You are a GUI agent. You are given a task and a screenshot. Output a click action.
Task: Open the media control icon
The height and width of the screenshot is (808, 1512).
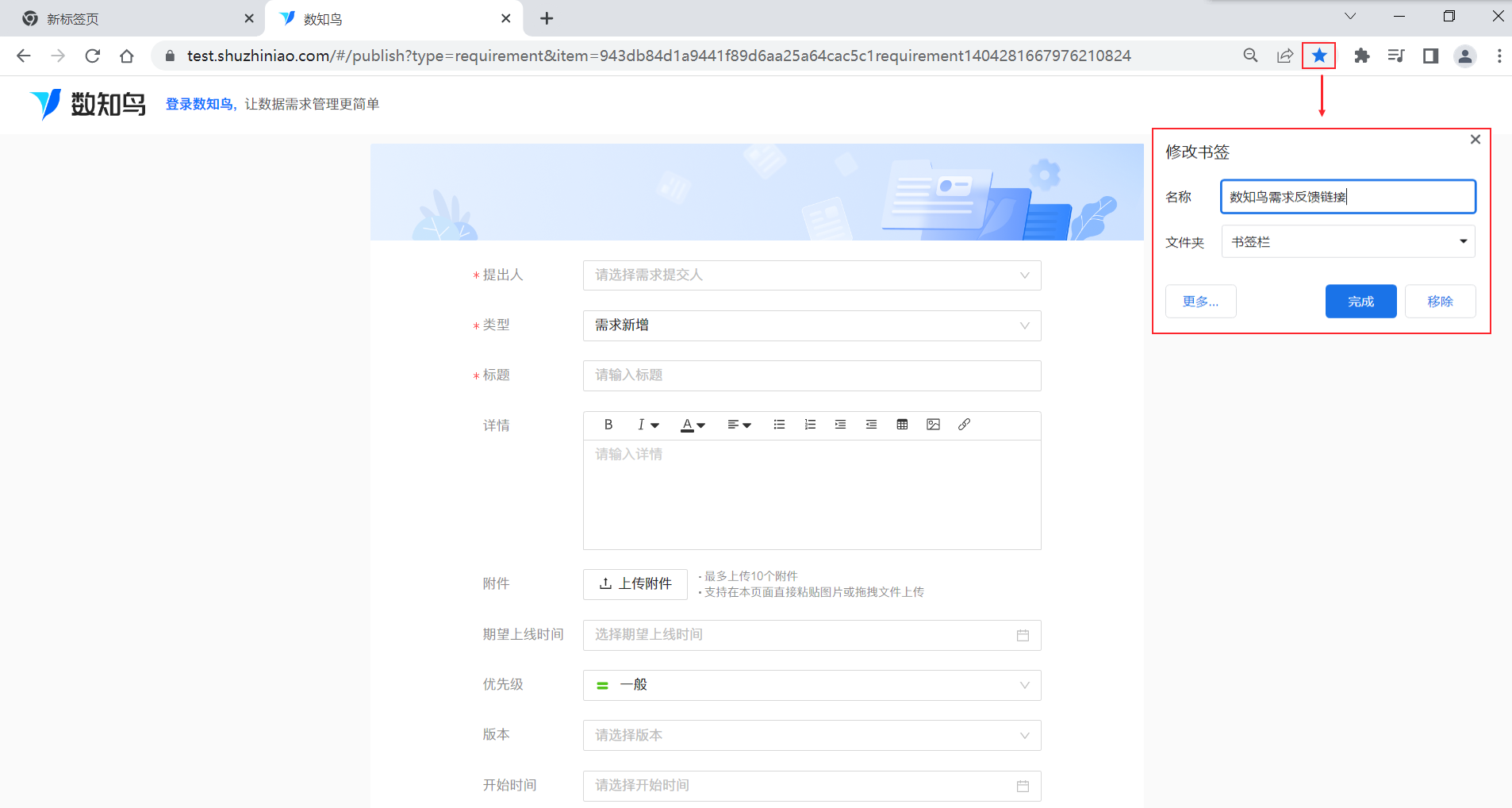[1396, 56]
